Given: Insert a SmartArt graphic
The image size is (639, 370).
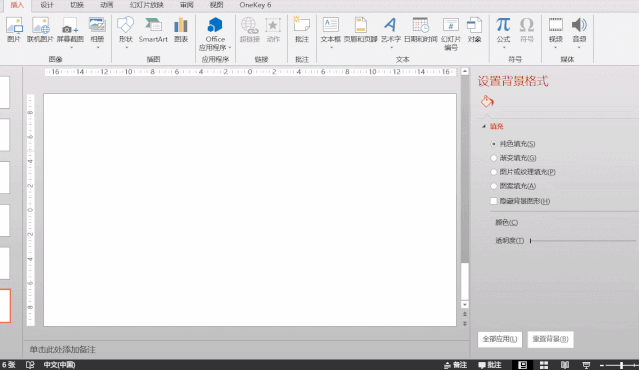Looking at the screenshot, I should point(153,29).
